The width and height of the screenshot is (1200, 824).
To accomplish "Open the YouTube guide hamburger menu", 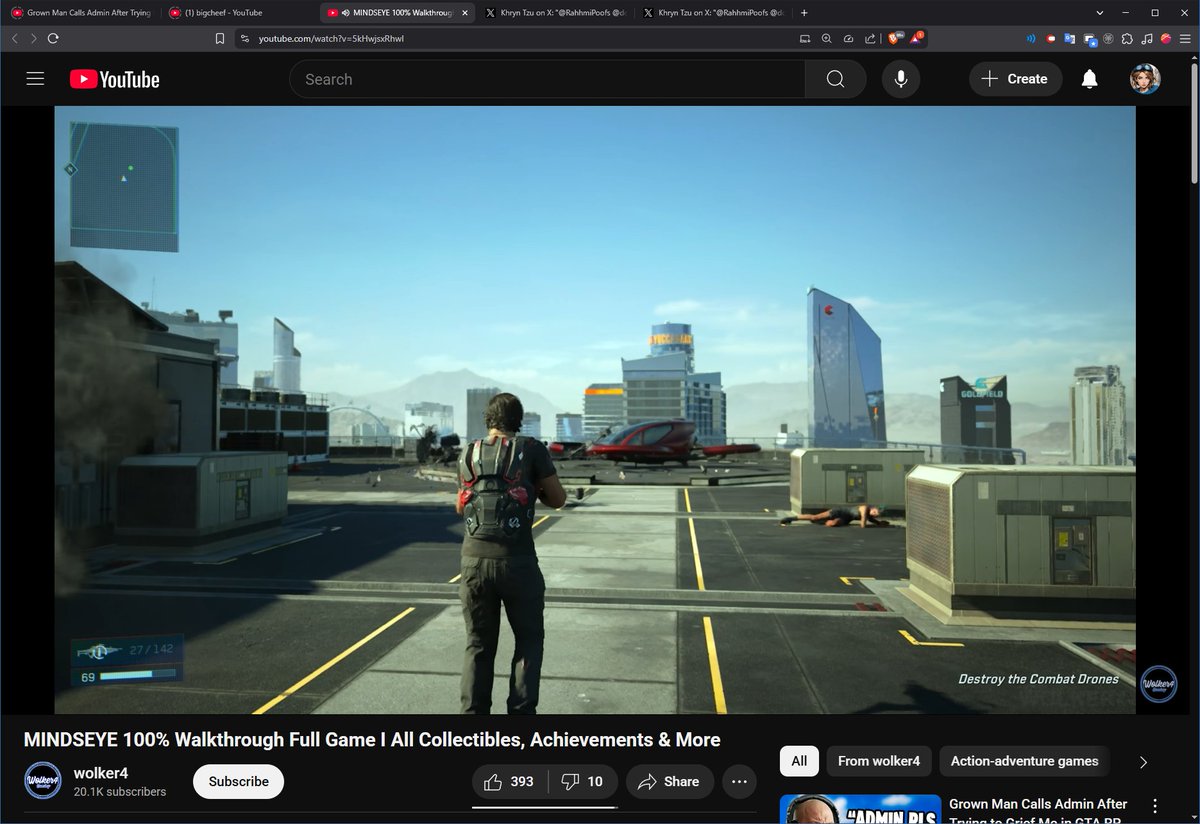I will pyautogui.click(x=35, y=79).
